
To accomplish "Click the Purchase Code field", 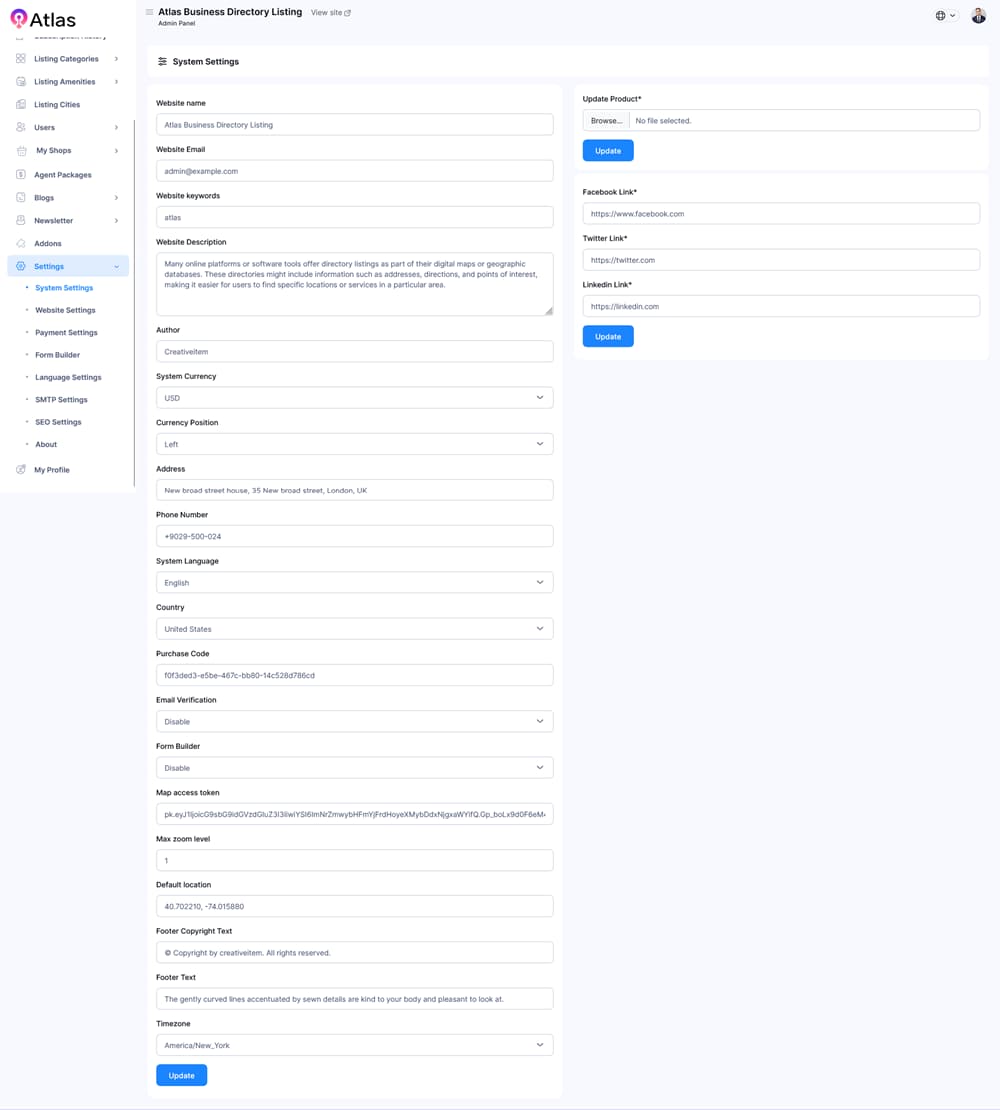I will coord(355,675).
